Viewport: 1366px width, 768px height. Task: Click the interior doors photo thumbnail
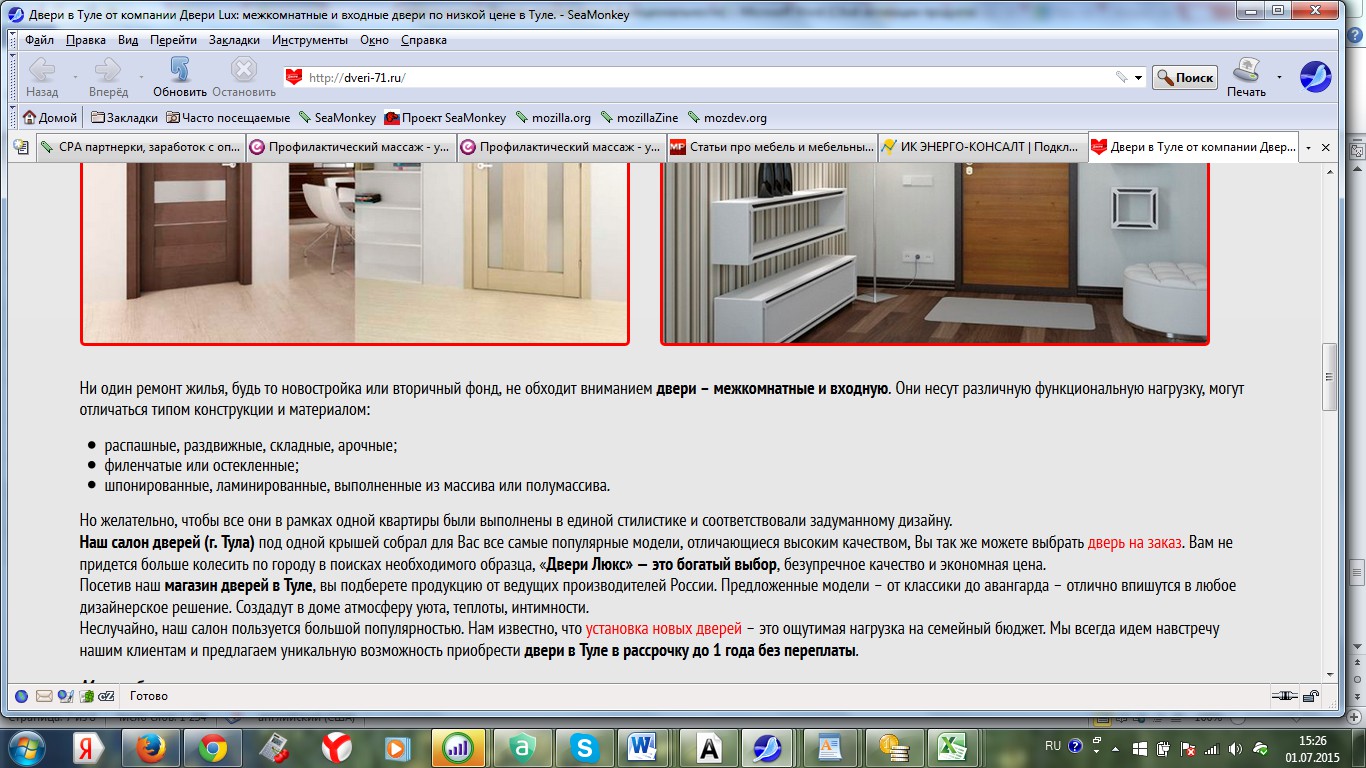(x=355, y=254)
